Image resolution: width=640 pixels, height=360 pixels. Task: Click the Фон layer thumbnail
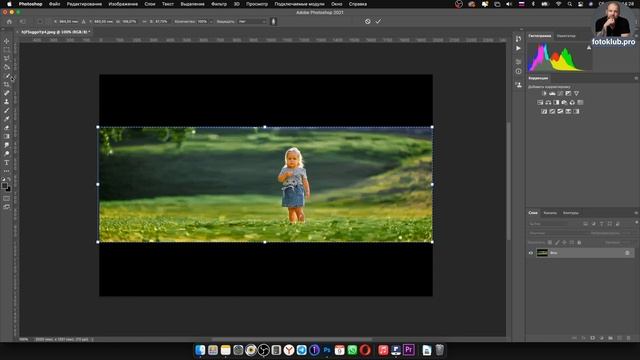point(542,253)
